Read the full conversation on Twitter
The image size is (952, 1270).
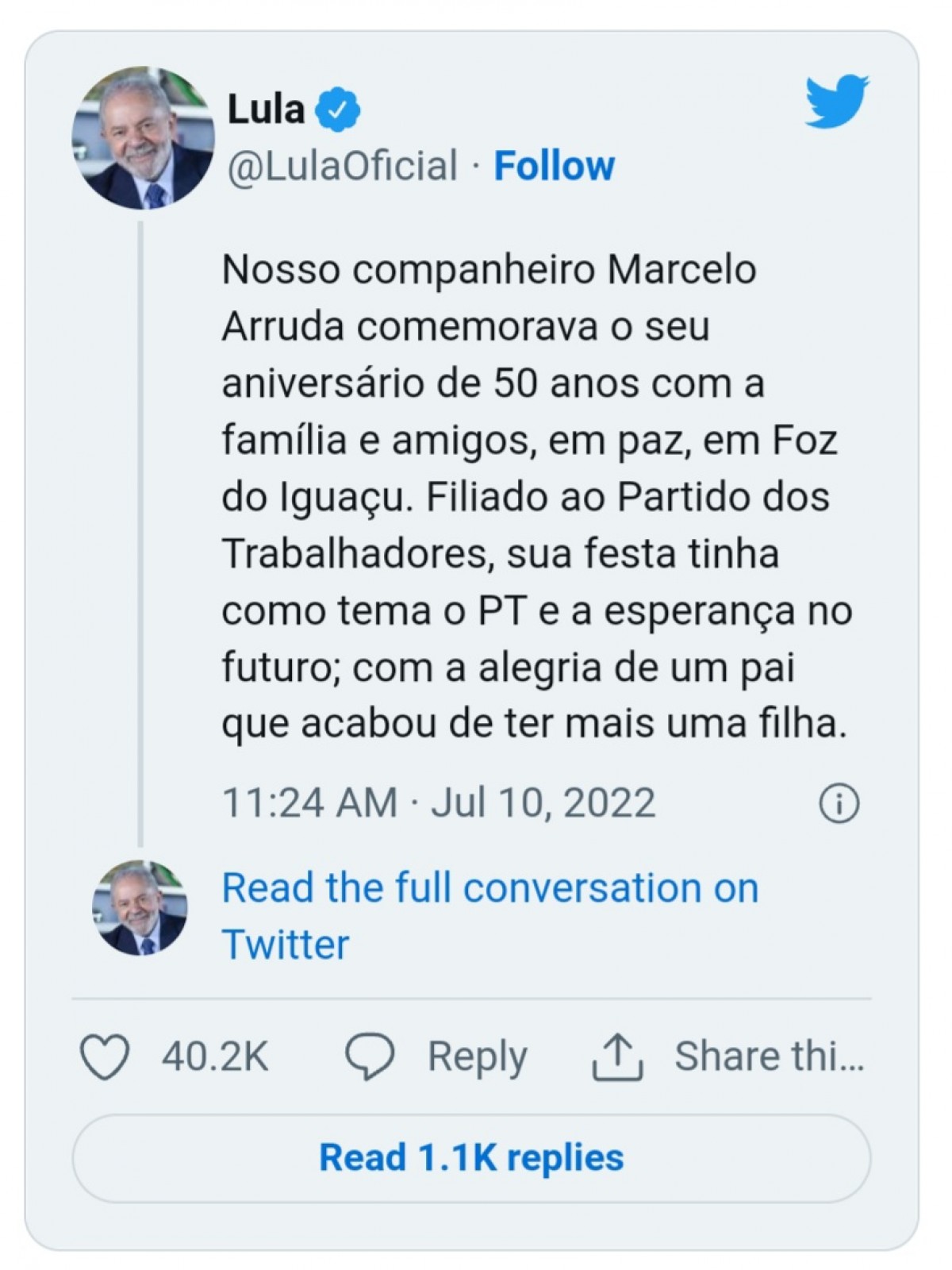click(x=489, y=916)
